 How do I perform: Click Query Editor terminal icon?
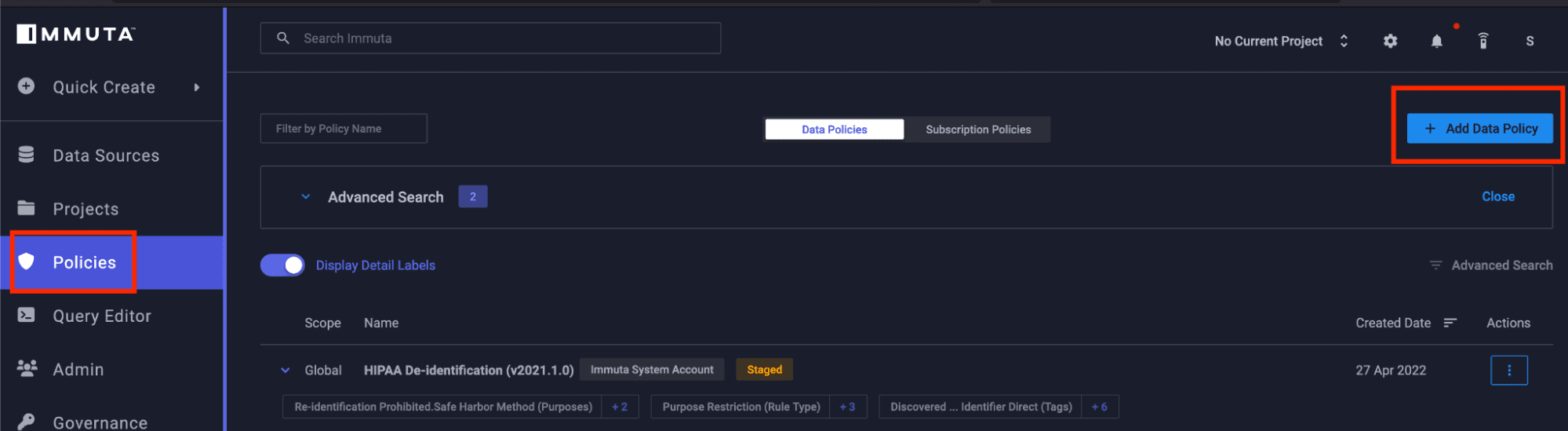26,315
